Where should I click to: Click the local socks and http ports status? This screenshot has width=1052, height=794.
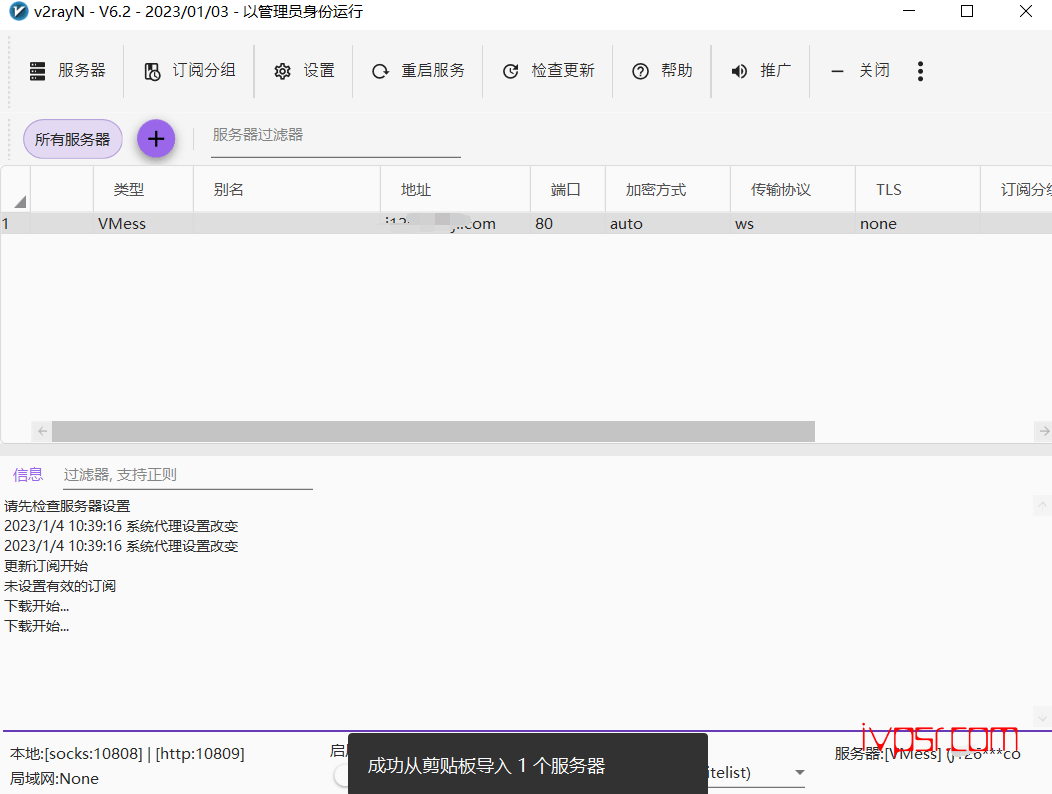point(127,754)
